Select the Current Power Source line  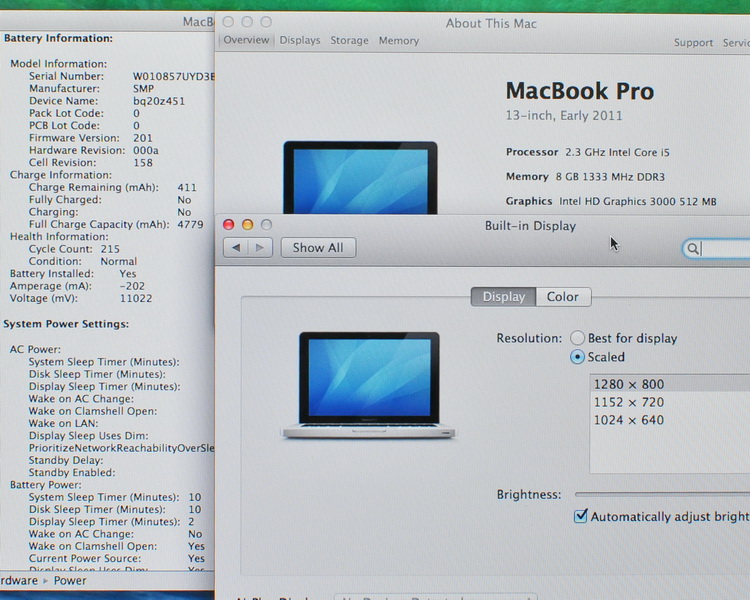coord(117,558)
